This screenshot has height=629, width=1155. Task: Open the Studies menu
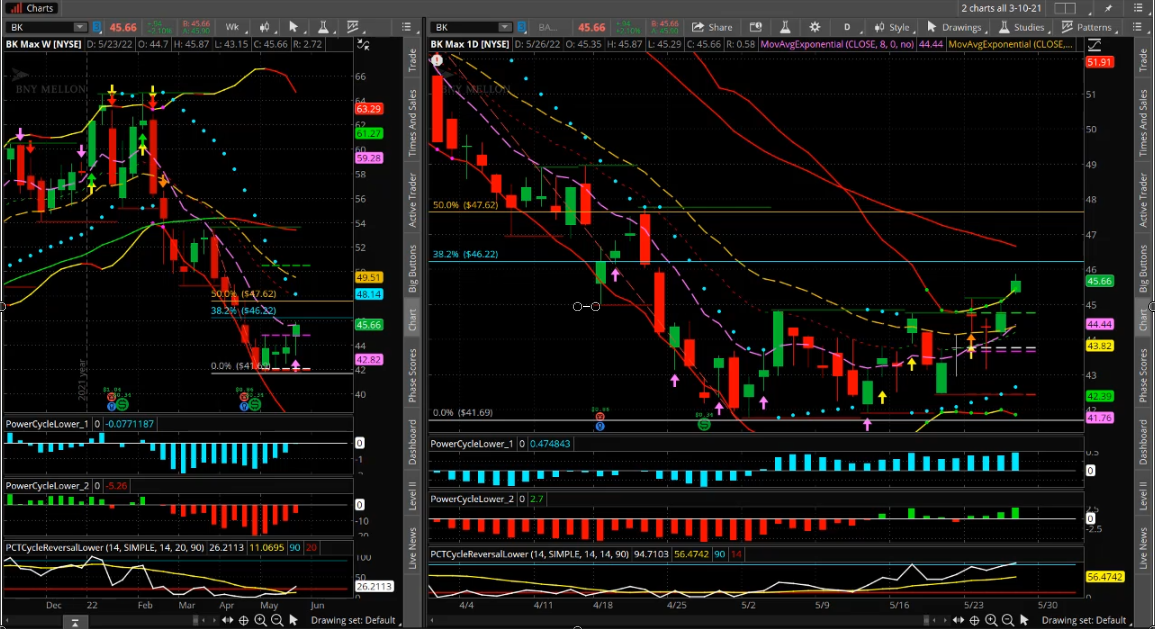pos(1021,27)
